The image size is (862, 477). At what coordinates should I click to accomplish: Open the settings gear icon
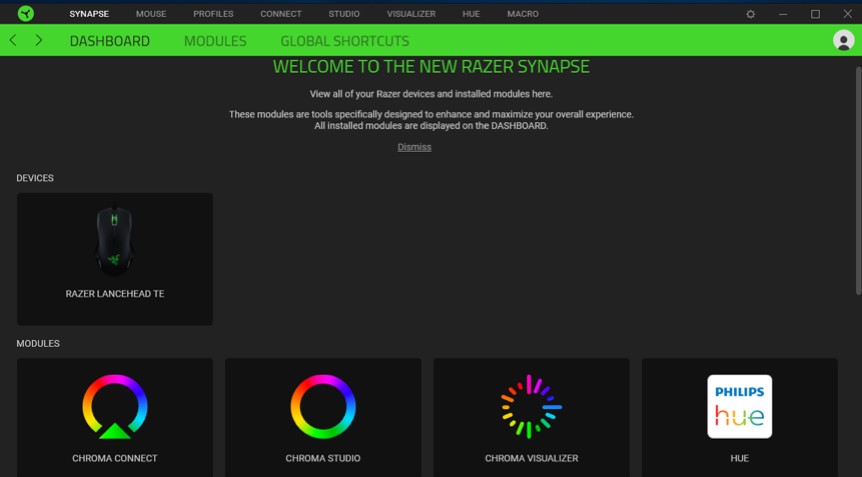pyautogui.click(x=750, y=14)
